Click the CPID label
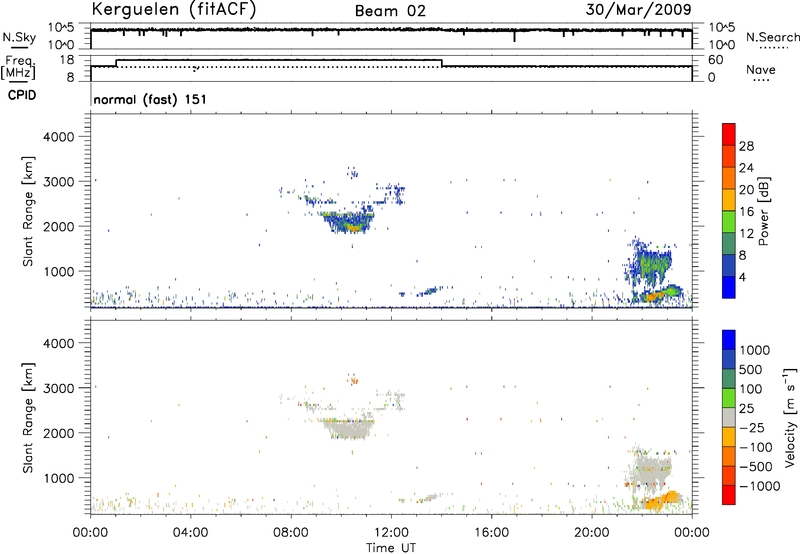Screen dimensions: 800x554 coord(22,95)
